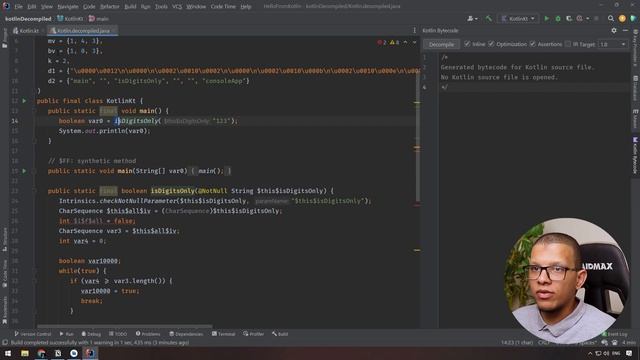Click the IntelliJ IDEA taskbar icon
Image resolution: width=640 pixels, height=360 pixels.
tap(90, 353)
